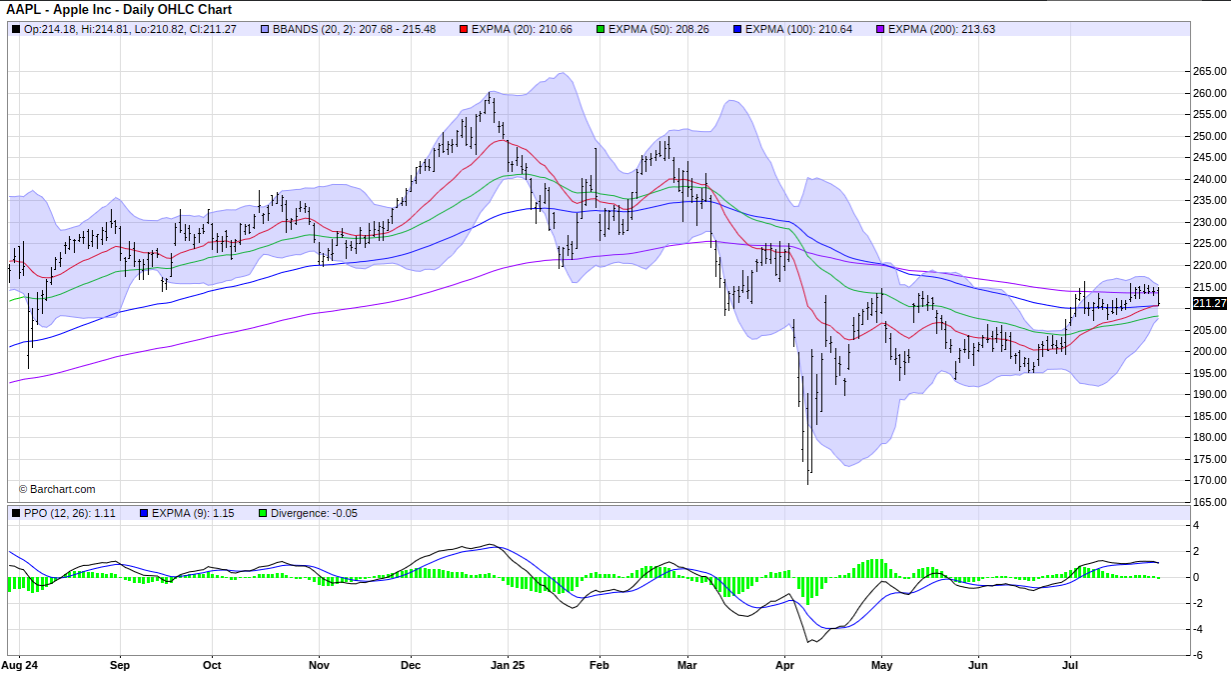Image resolution: width=1231 pixels, height=688 pixels.
Task: Click the 'EXPMA (20): 210.66' legend text
Action: 522,29
